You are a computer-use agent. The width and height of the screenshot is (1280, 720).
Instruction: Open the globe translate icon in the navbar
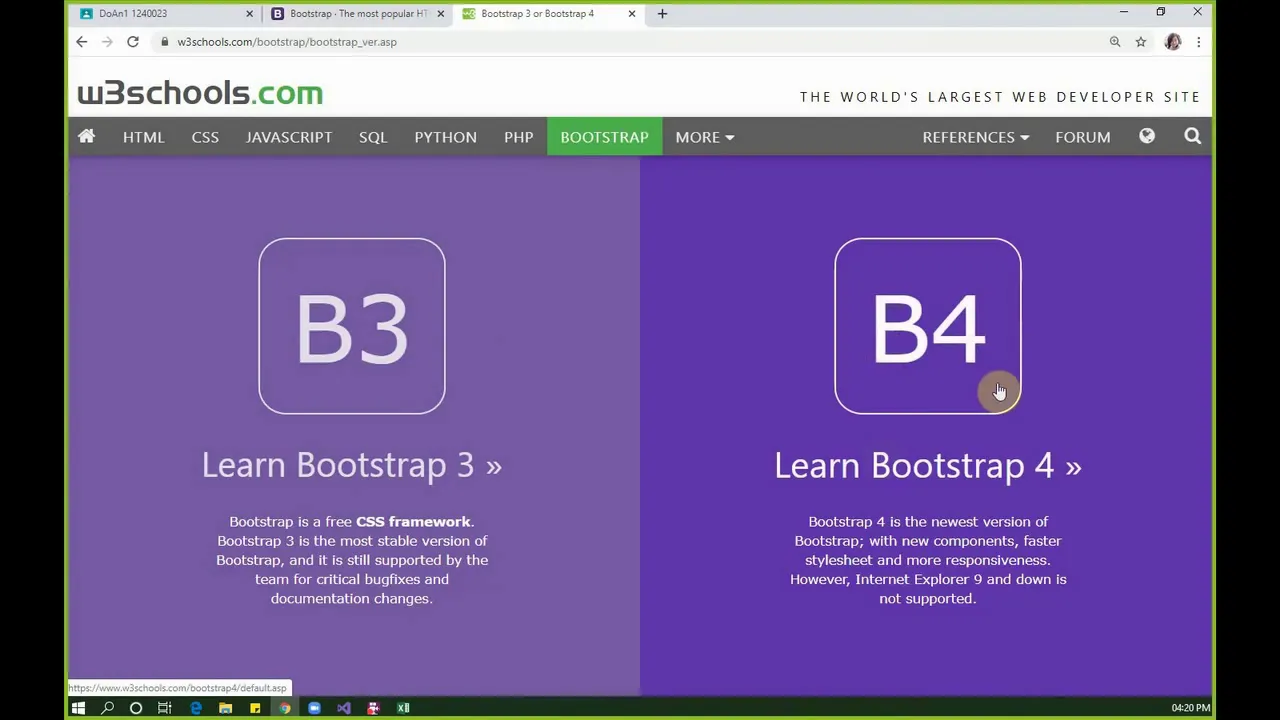pyautogui.click(x=1147, y=137)
